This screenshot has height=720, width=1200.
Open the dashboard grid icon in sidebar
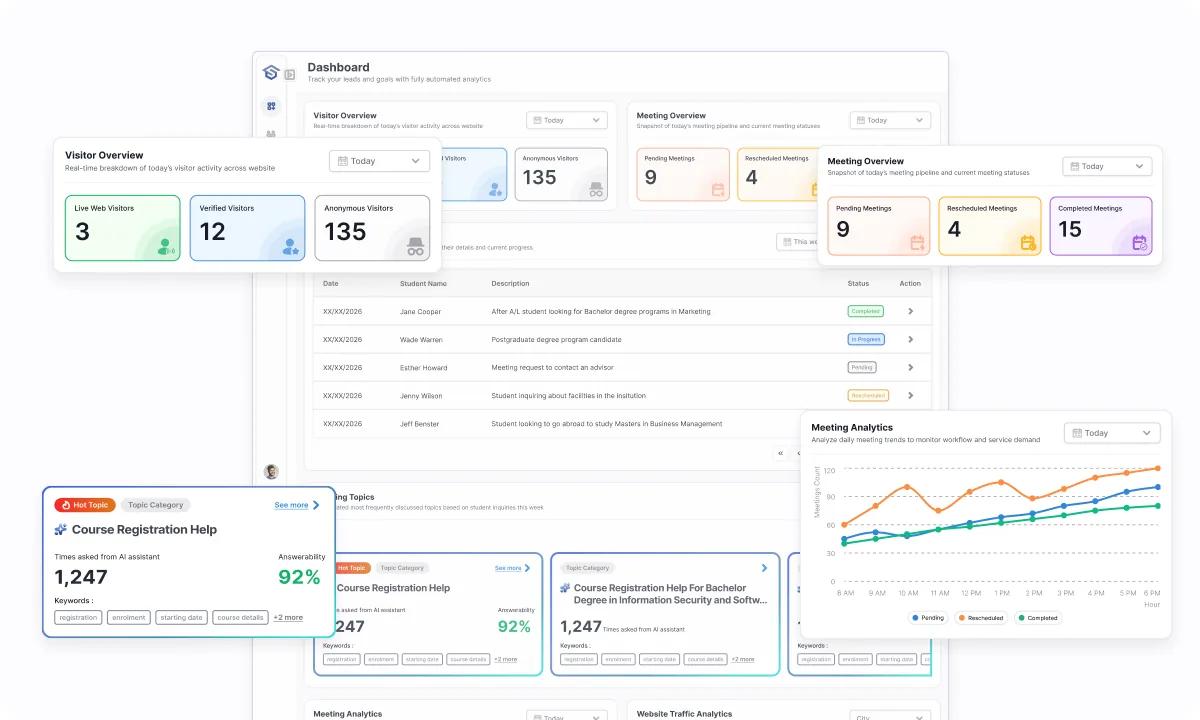[271, 106]
